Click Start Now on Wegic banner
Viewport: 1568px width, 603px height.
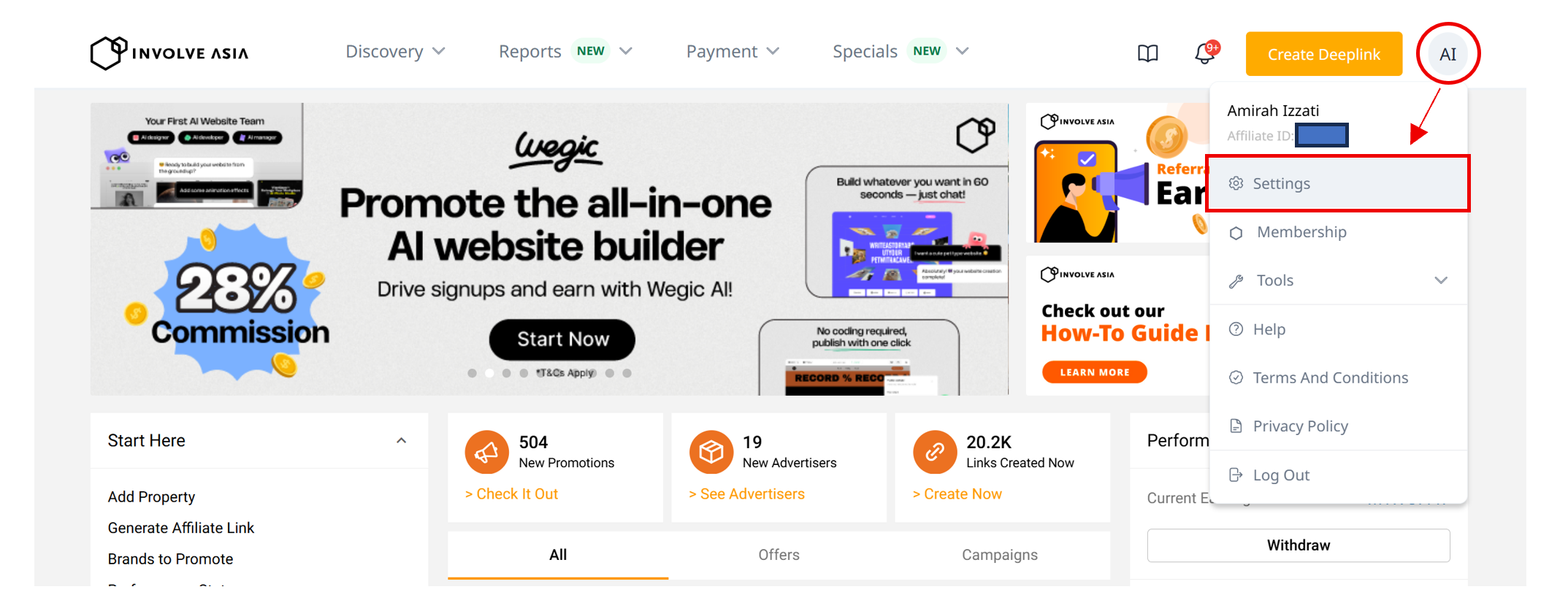562,339
